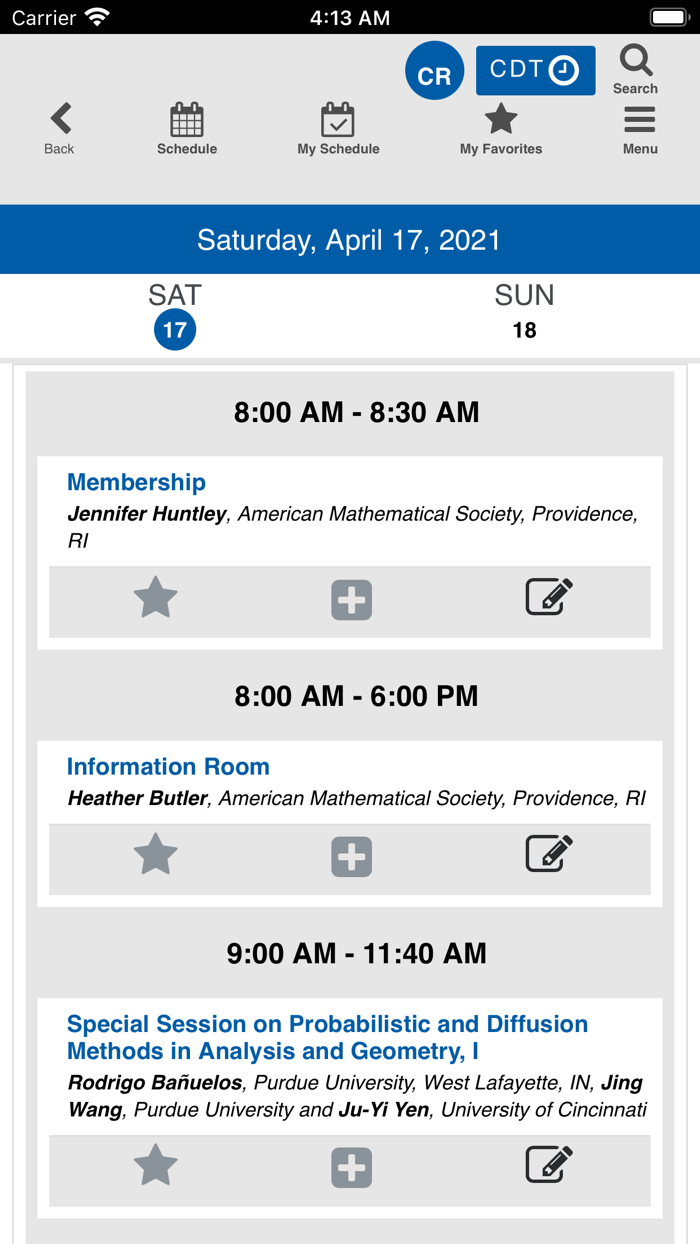Open Search with the magnifier icon
This screenshot has height=1244, width=700.
(636, 62)
